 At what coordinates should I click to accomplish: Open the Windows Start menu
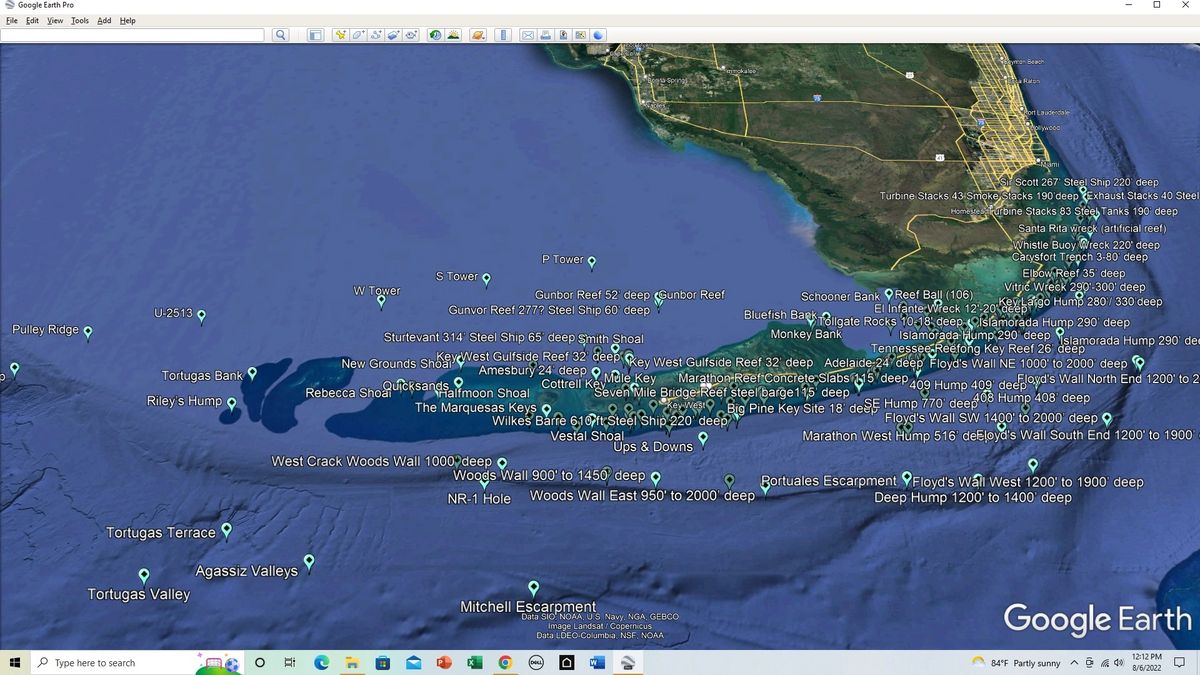[x=13, y=662]
